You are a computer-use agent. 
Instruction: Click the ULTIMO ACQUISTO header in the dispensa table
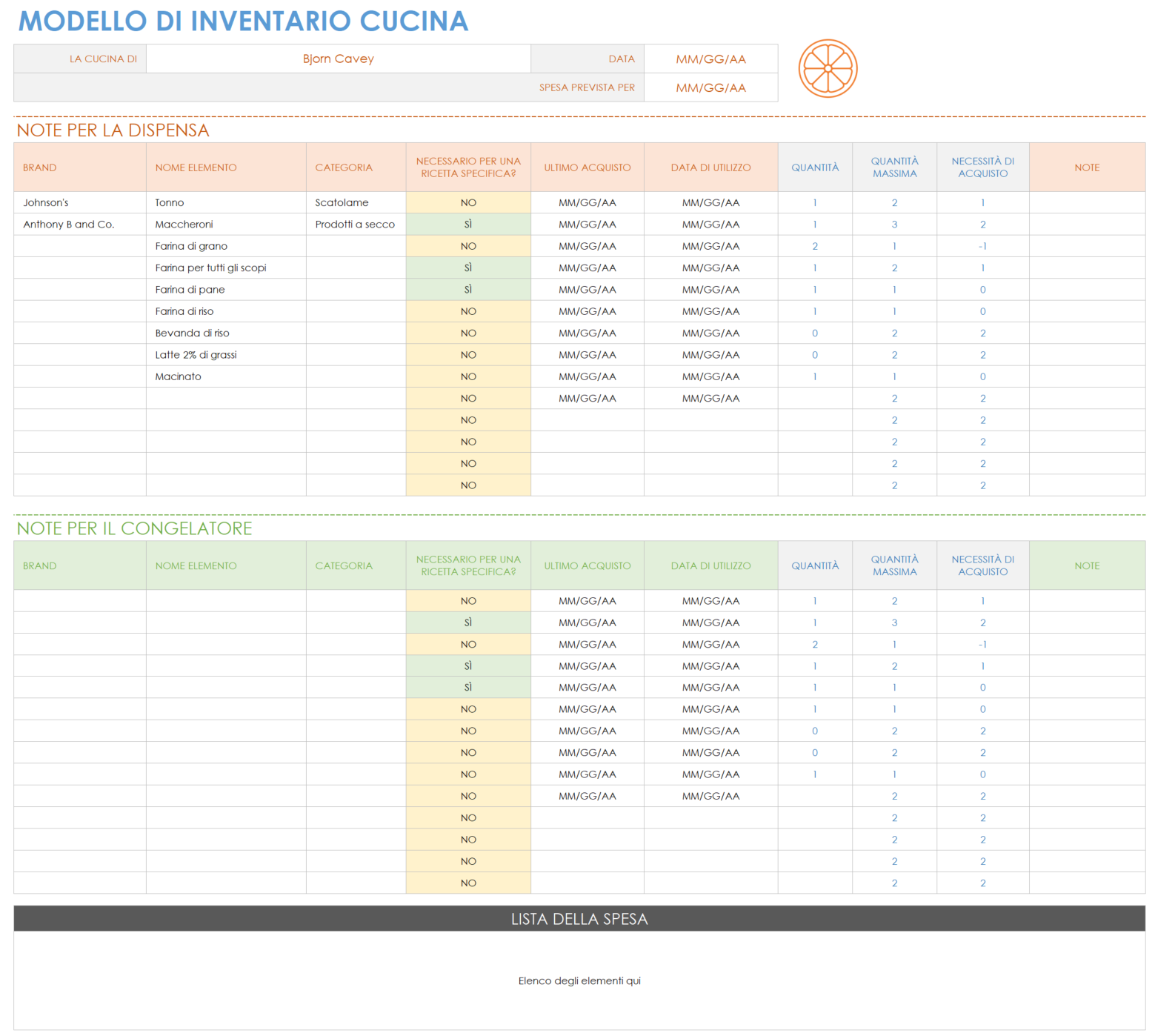pos(588,167)
